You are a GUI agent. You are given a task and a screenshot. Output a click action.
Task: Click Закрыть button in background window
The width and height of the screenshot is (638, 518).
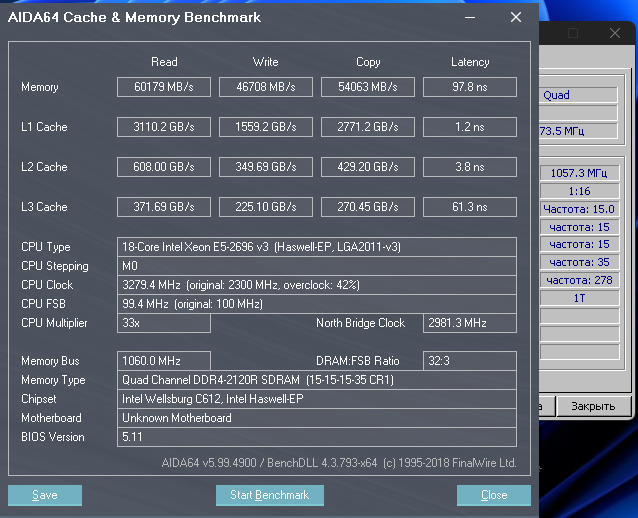point(593,406)
